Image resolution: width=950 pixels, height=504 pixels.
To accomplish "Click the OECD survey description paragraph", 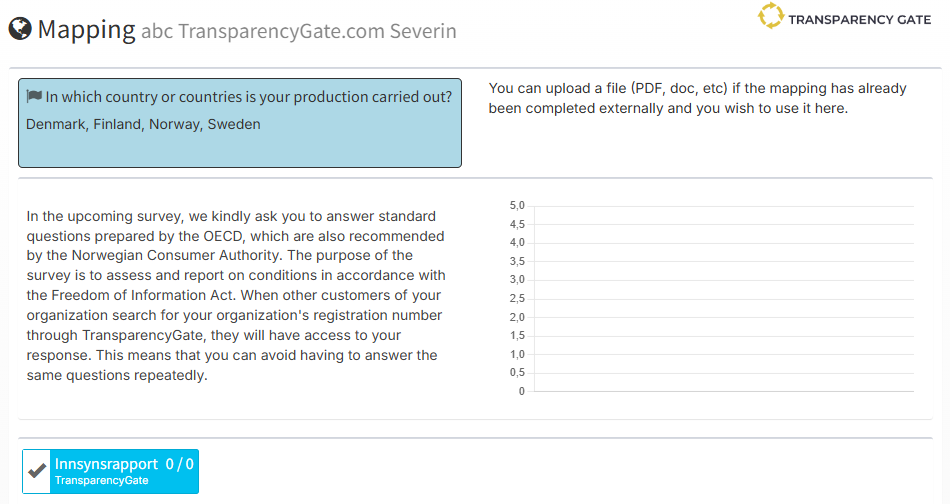I will 236,296.
